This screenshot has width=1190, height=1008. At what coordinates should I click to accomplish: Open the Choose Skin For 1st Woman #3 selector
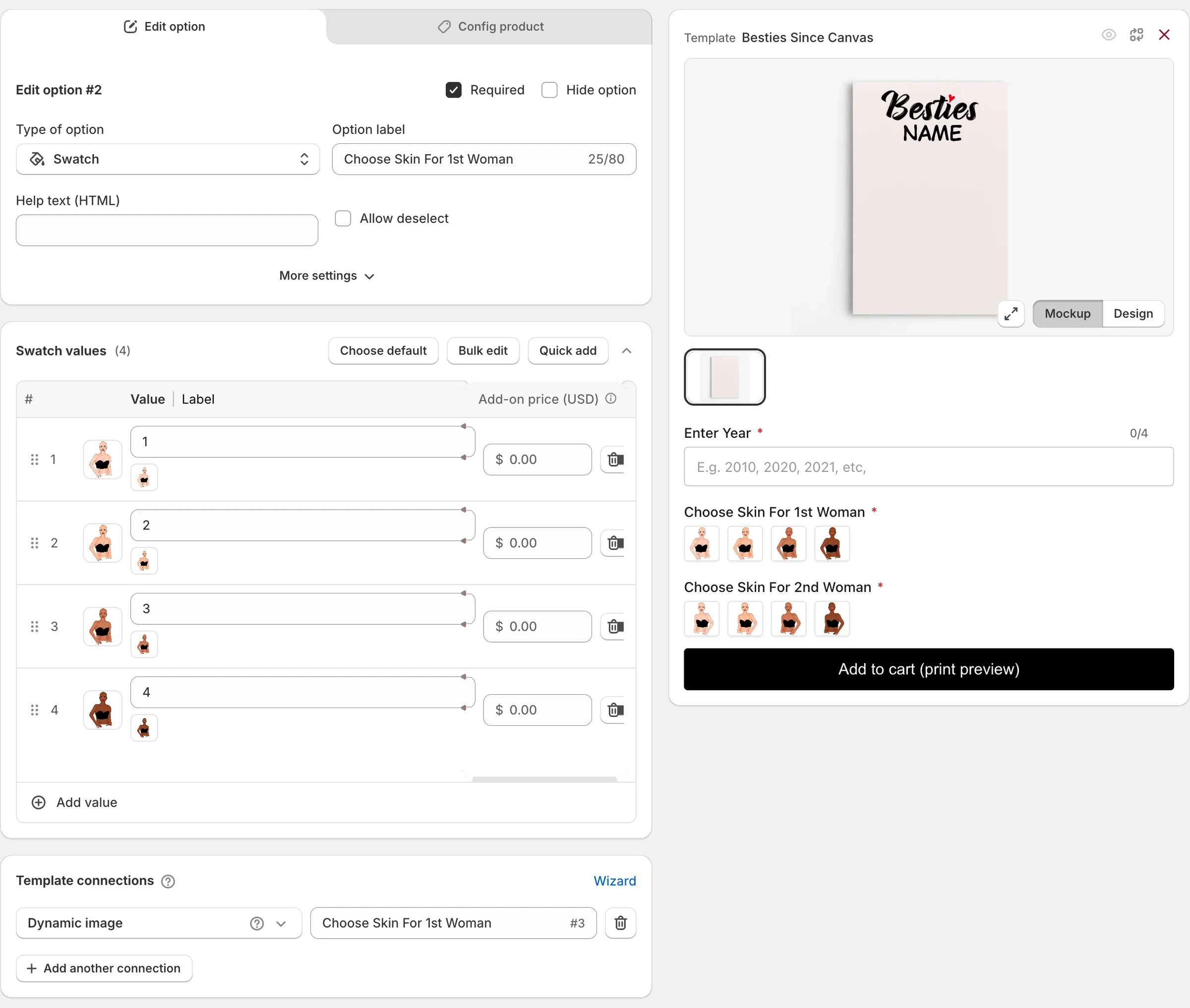tap(453, 923)
